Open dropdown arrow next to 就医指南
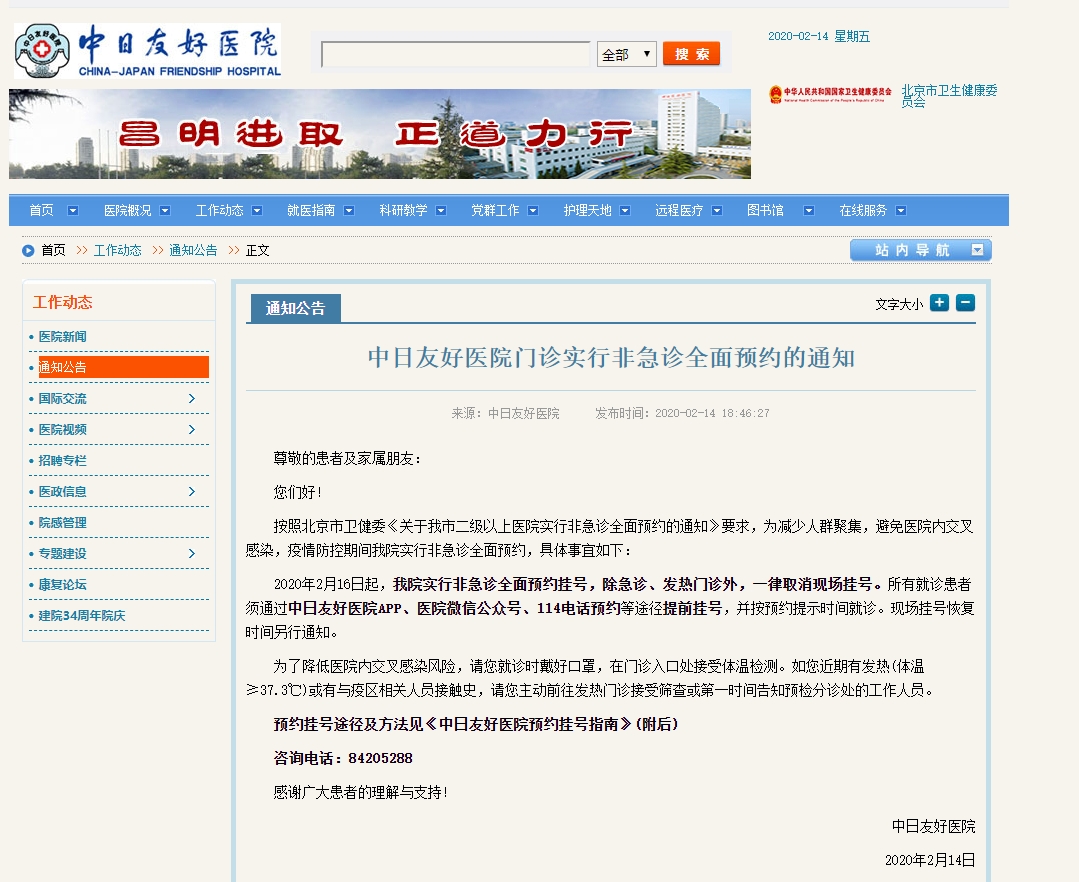 (x=349, y=211)
